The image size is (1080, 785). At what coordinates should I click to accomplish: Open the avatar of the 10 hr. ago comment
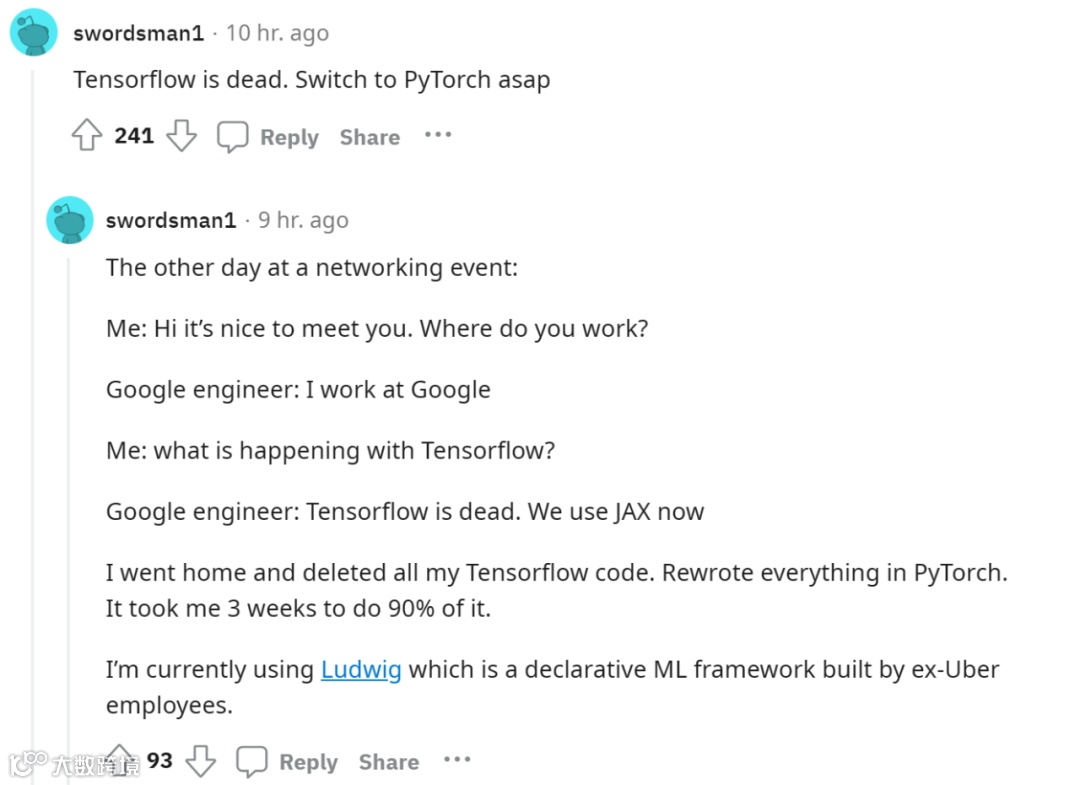pos(34,33)
